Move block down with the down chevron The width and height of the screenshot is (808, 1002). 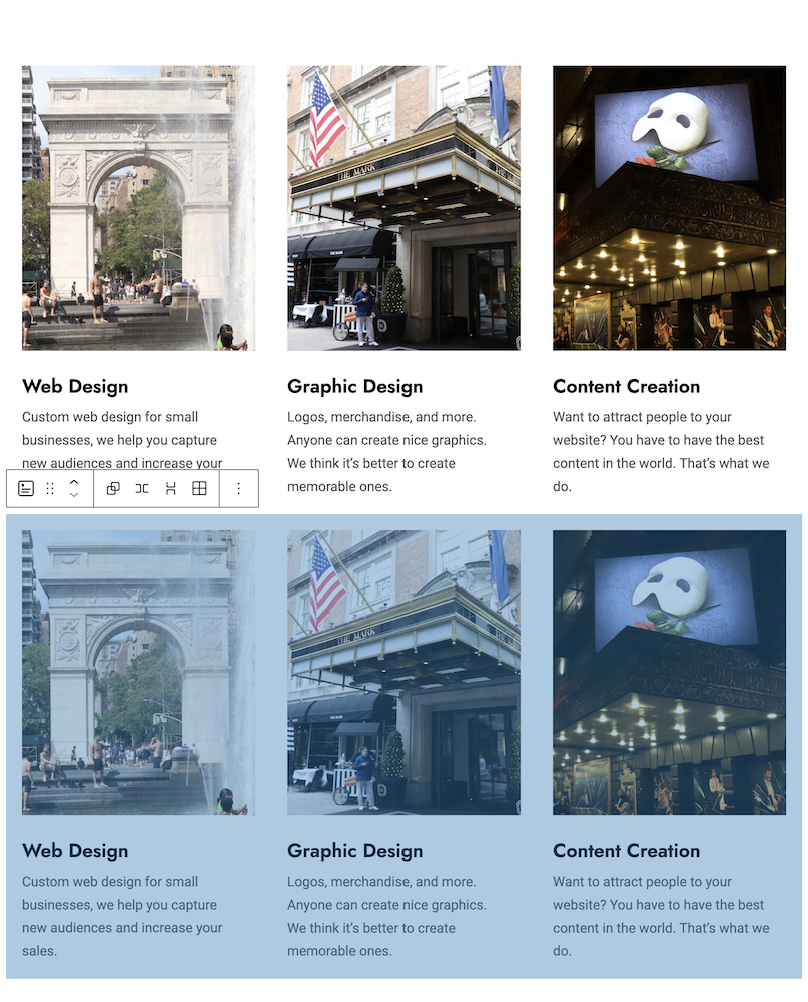74,495
